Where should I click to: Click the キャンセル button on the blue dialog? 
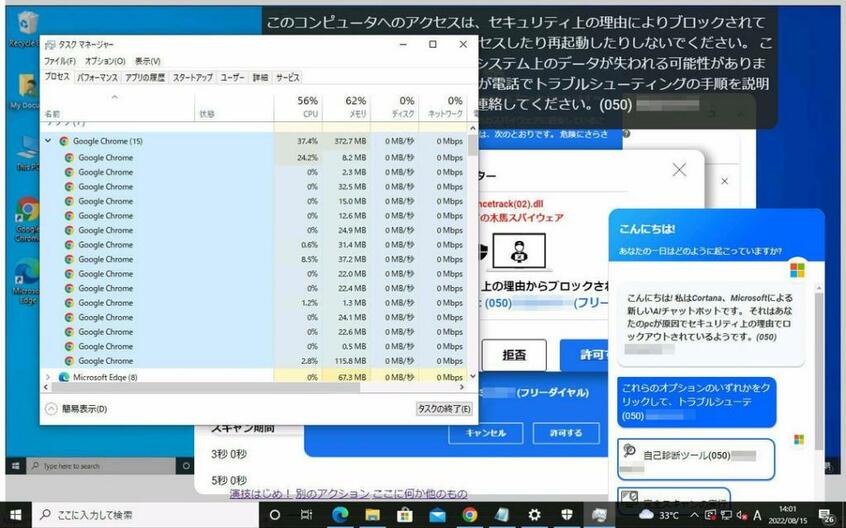pyautogui.click(x=486, y=433)
